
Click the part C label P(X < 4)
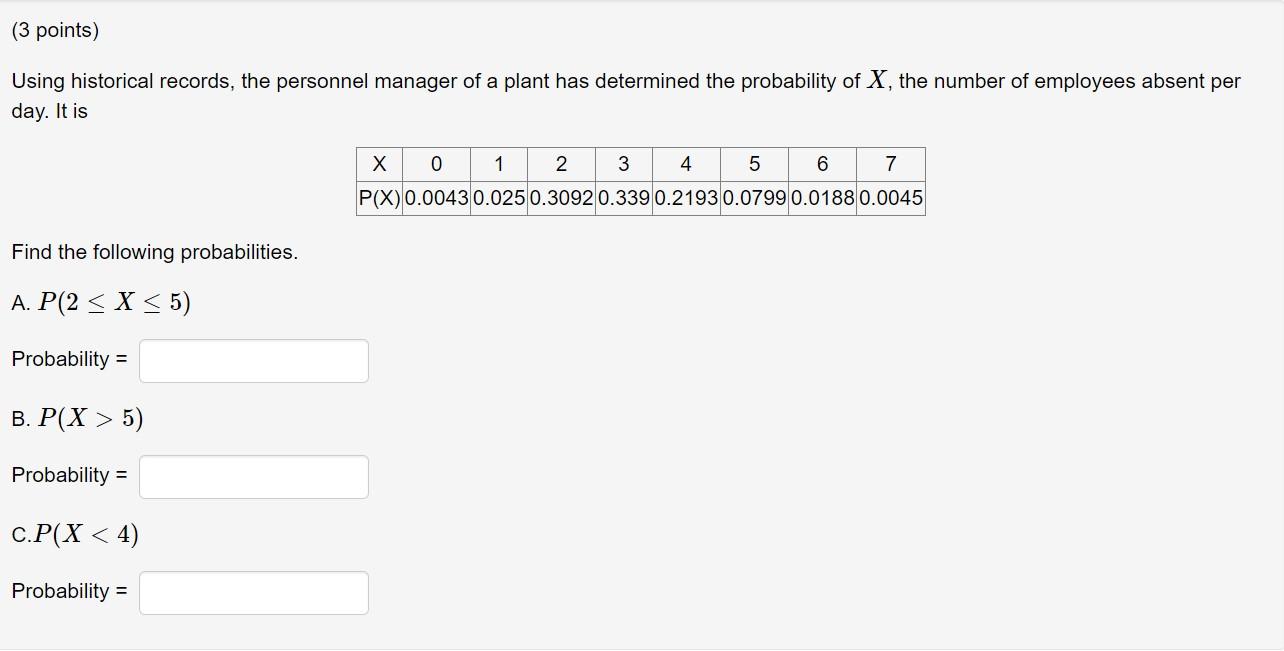click(73, 535)
